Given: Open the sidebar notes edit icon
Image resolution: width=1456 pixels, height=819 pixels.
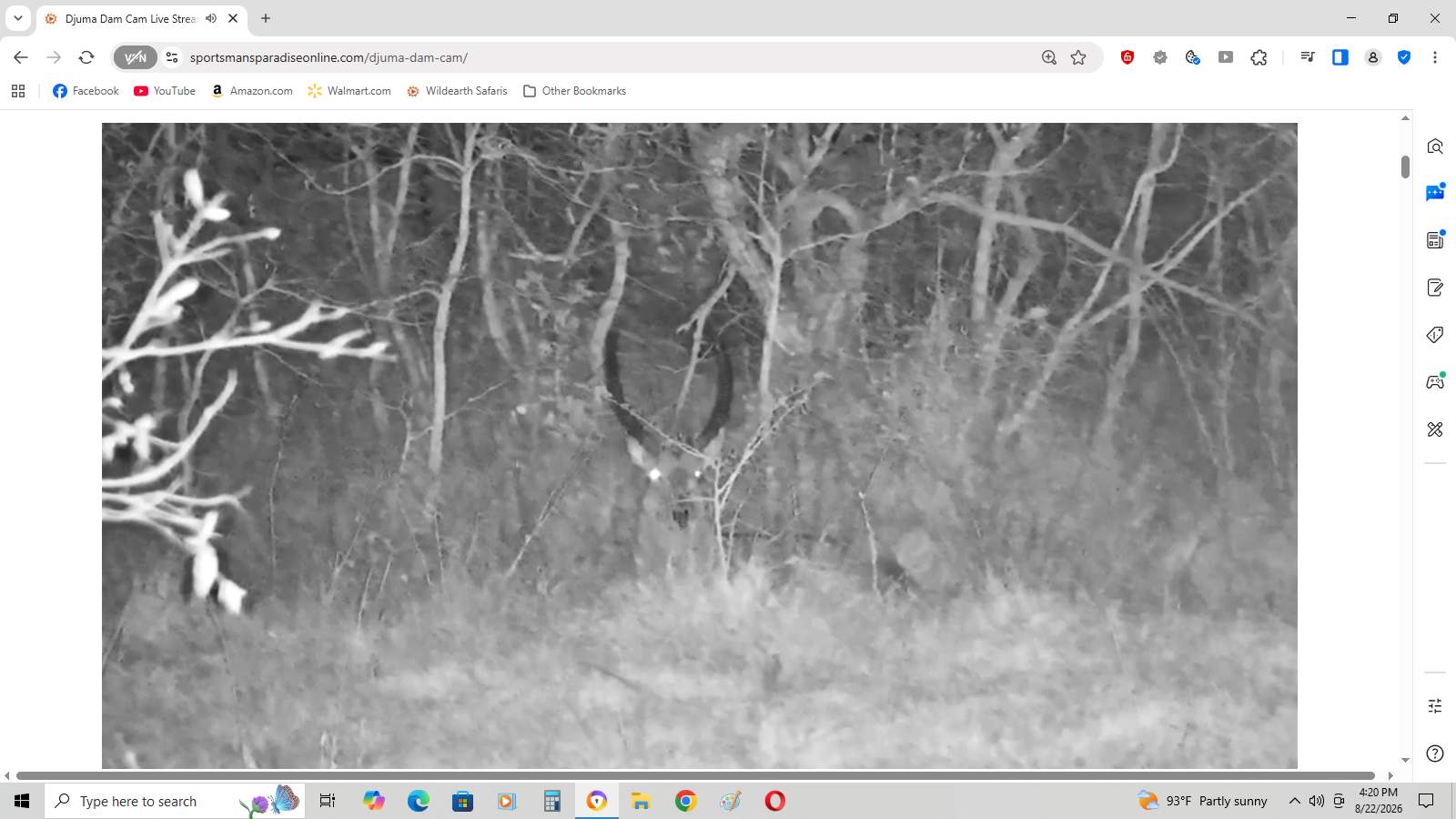Looking at the screenshot, I should [x=1435, y=288].
